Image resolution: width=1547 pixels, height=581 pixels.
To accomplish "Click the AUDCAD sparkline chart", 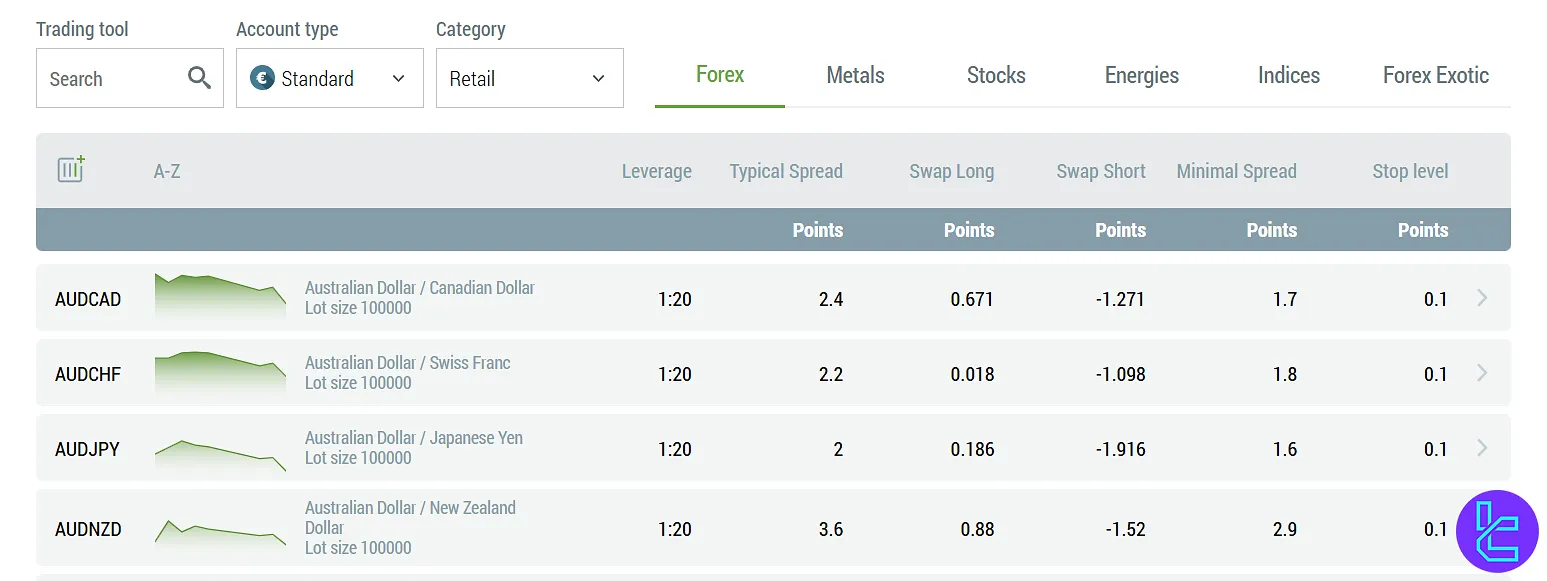I will tap(219, 297).
